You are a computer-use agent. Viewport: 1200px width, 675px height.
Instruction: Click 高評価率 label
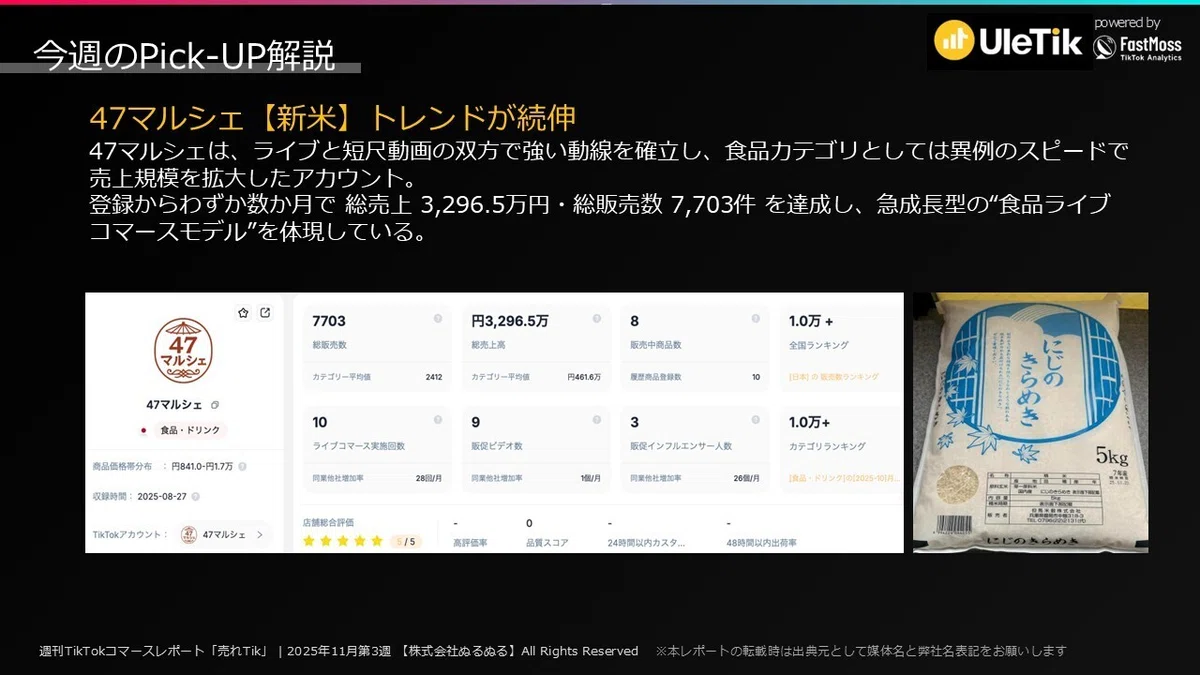point(470,543)
